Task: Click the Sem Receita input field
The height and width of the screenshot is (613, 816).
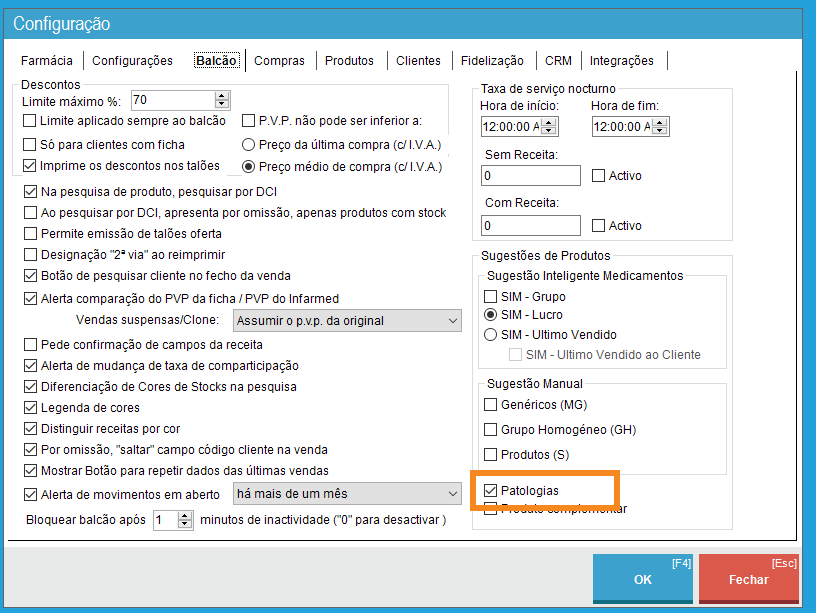Action: [530, 176]
